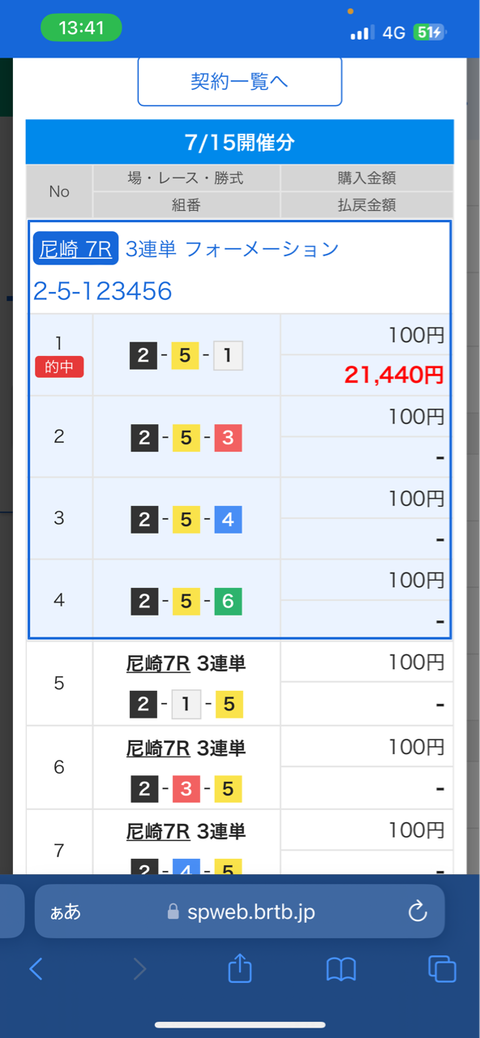Select the 購入金額 column header
480x1038 pixels.
coord(367,178)
